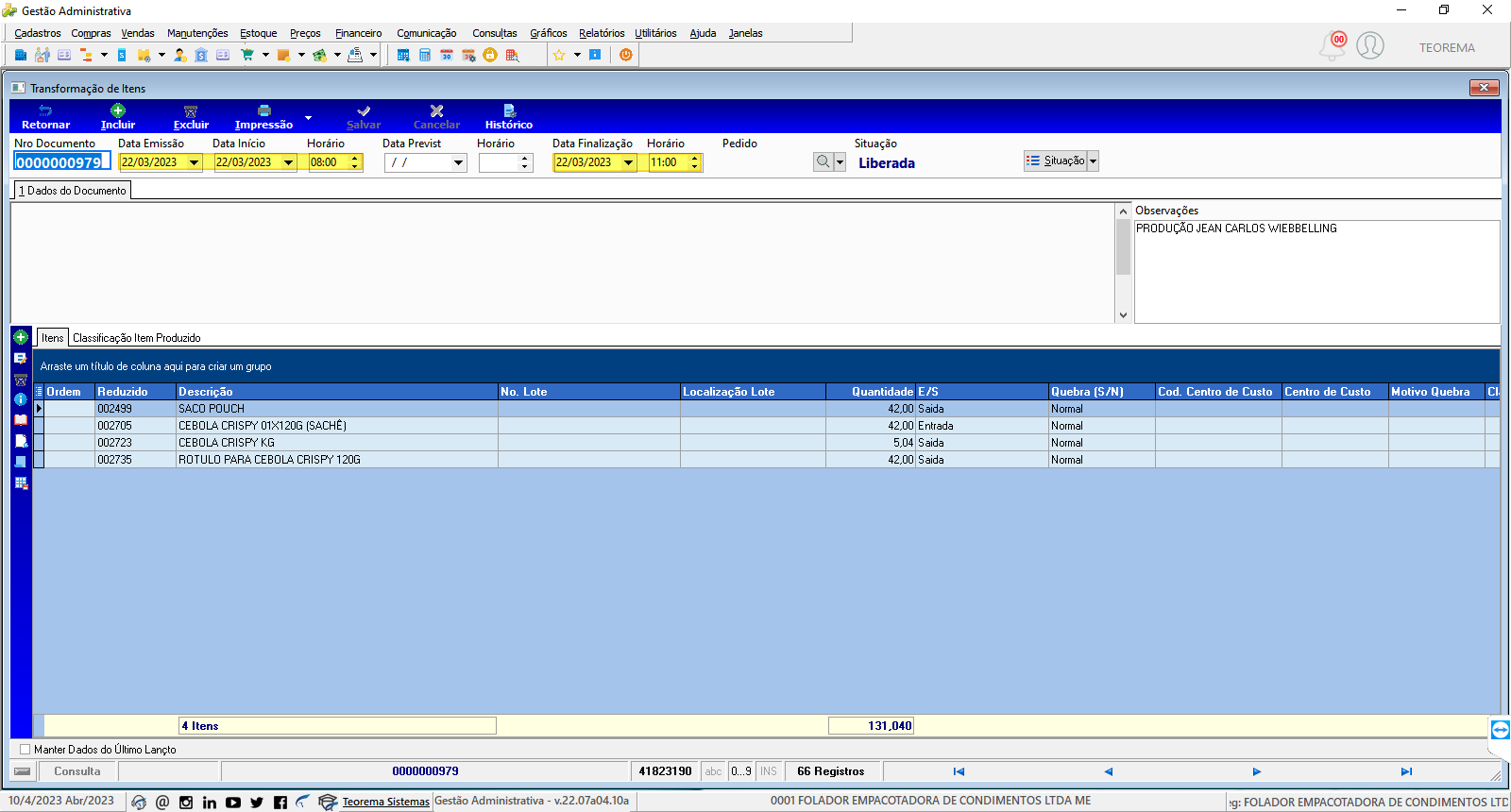Image resolution: width=1511 pixels, height=812 pixels.
Task: Expand the Impressão dropdown arrow
Action: click(308, 118)
